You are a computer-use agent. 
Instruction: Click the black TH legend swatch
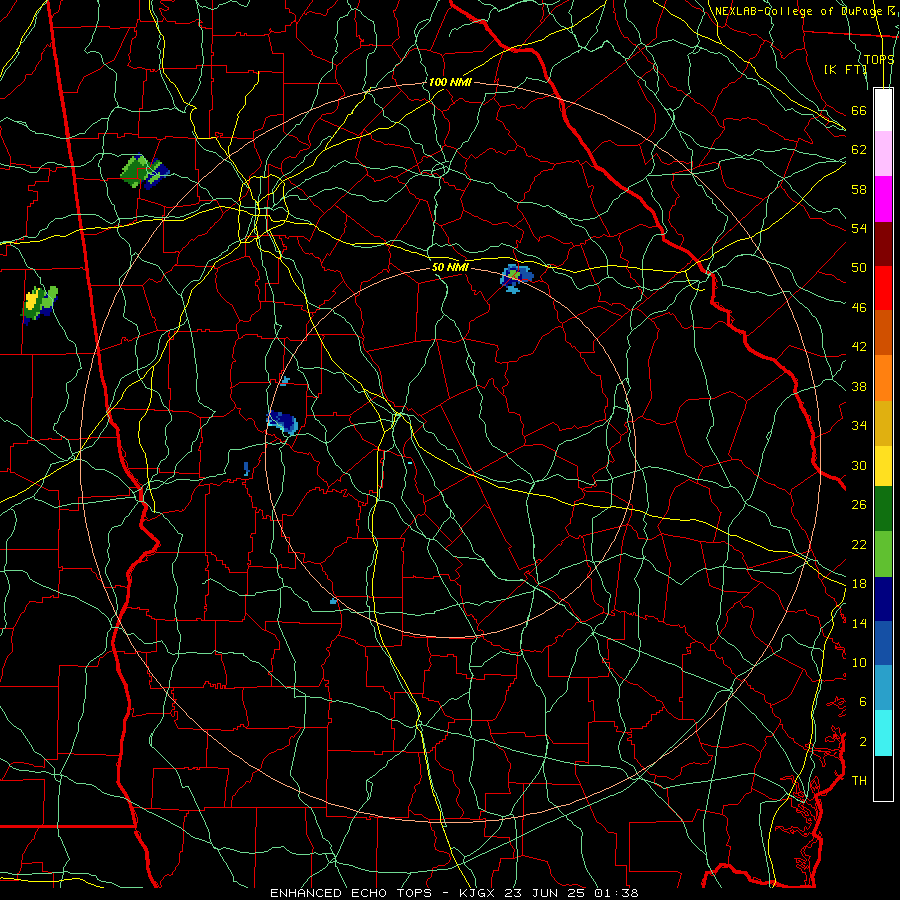pyautogui.click(x=883, y=778)
